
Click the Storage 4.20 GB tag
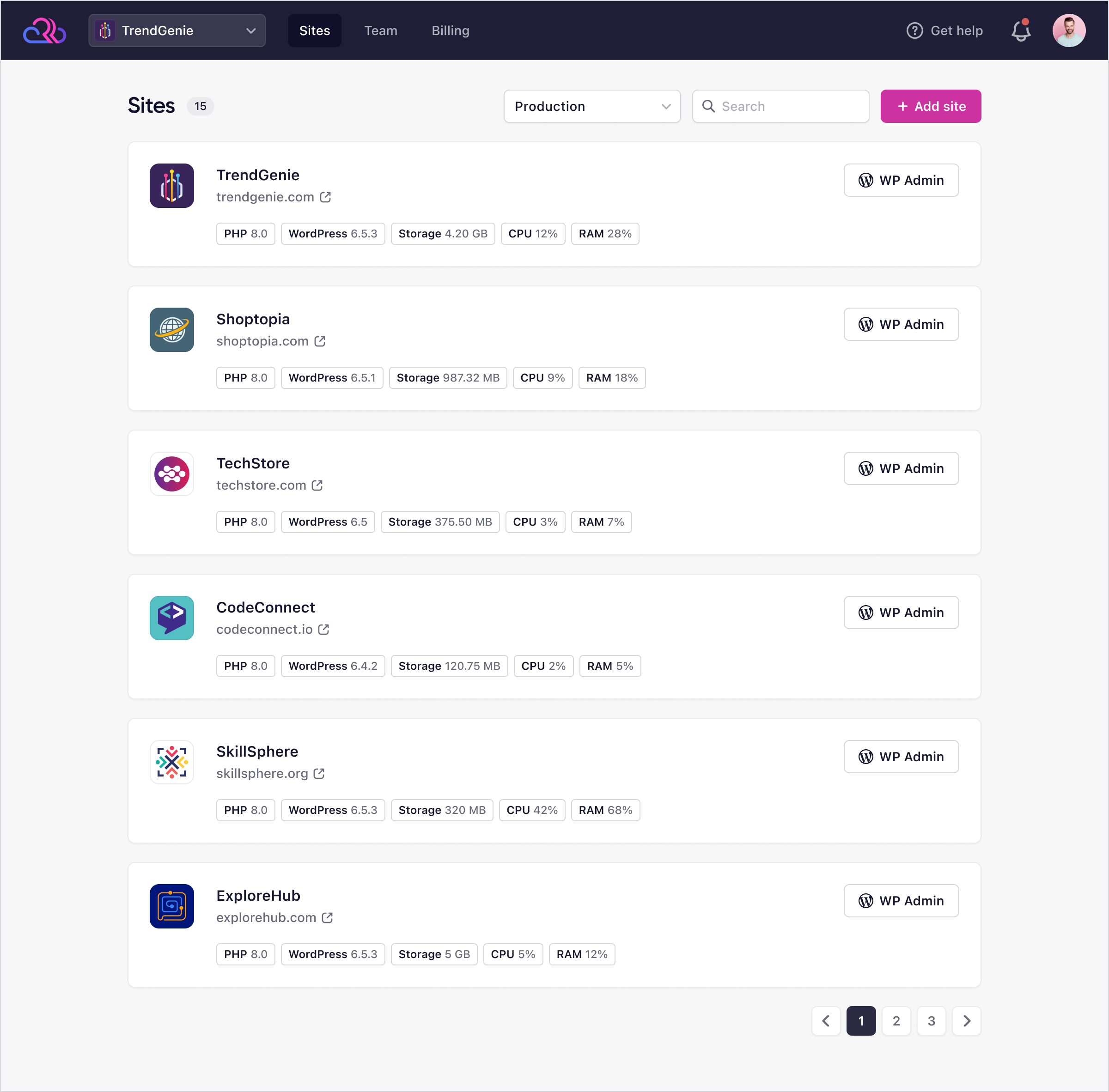click(x=442, y=233)
